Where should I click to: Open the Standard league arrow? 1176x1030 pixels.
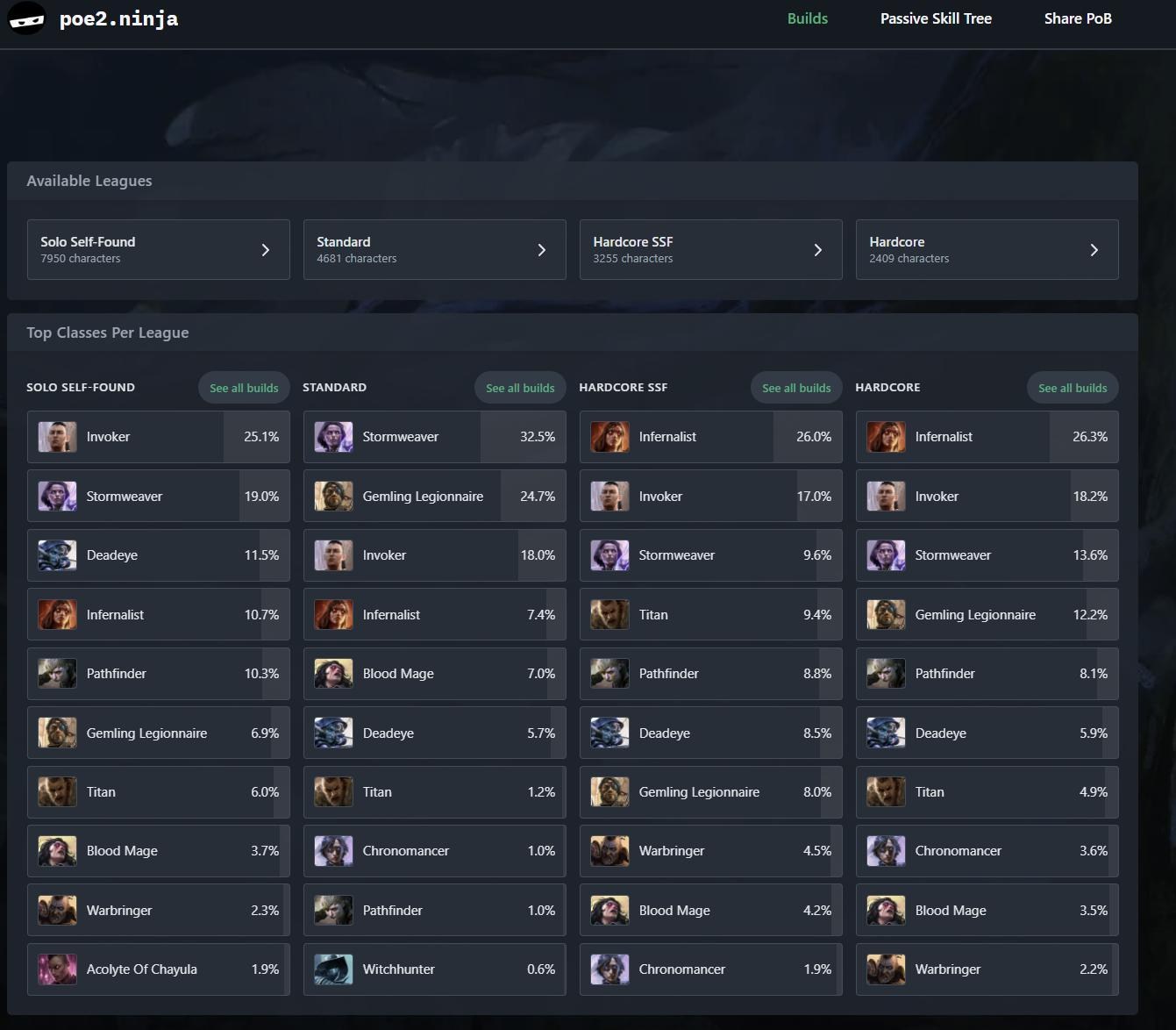[542, 250]
